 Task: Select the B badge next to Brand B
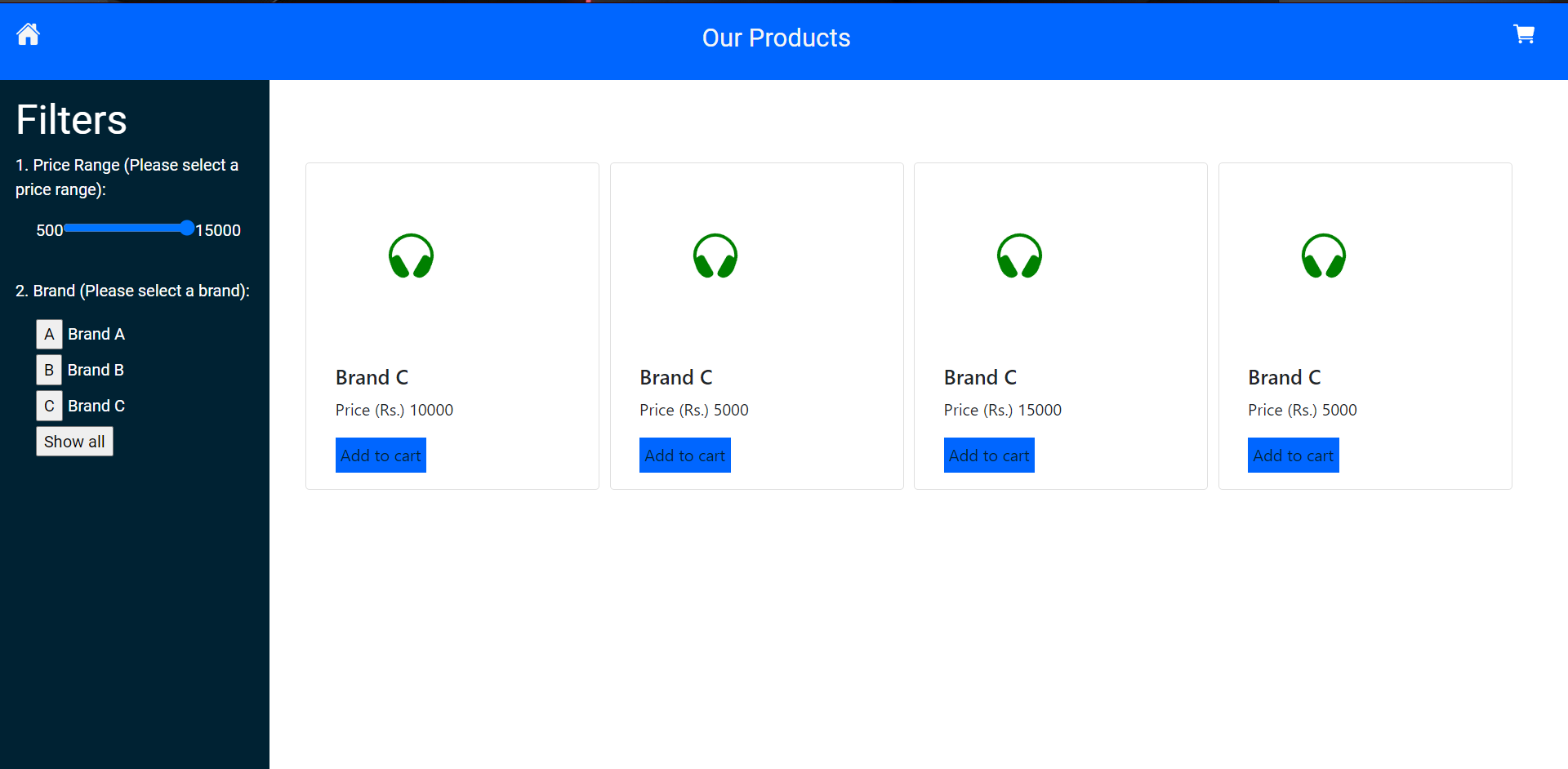click(49, 369)
